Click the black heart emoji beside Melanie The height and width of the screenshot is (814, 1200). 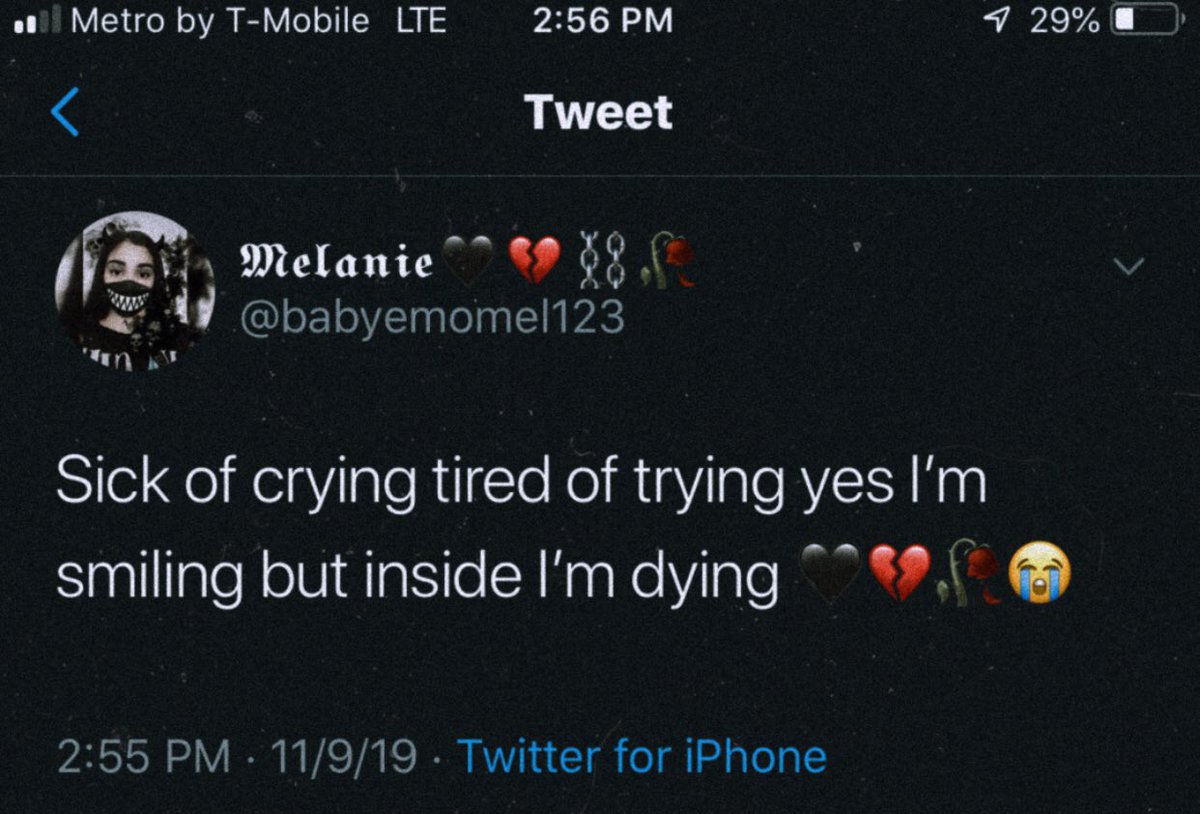pyautogui.click(x=467, y=262)
